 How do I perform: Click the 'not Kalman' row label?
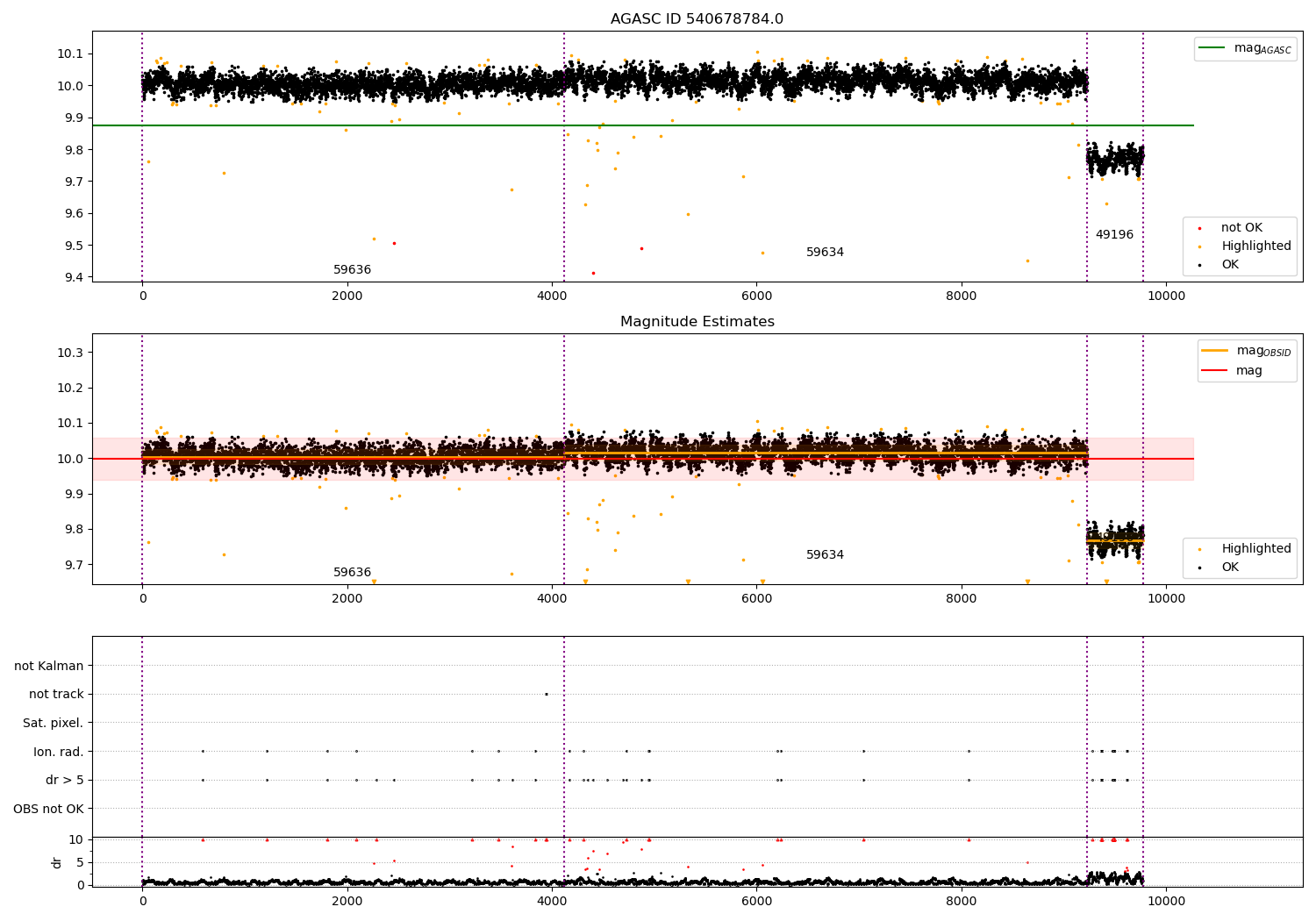point(49,667)
